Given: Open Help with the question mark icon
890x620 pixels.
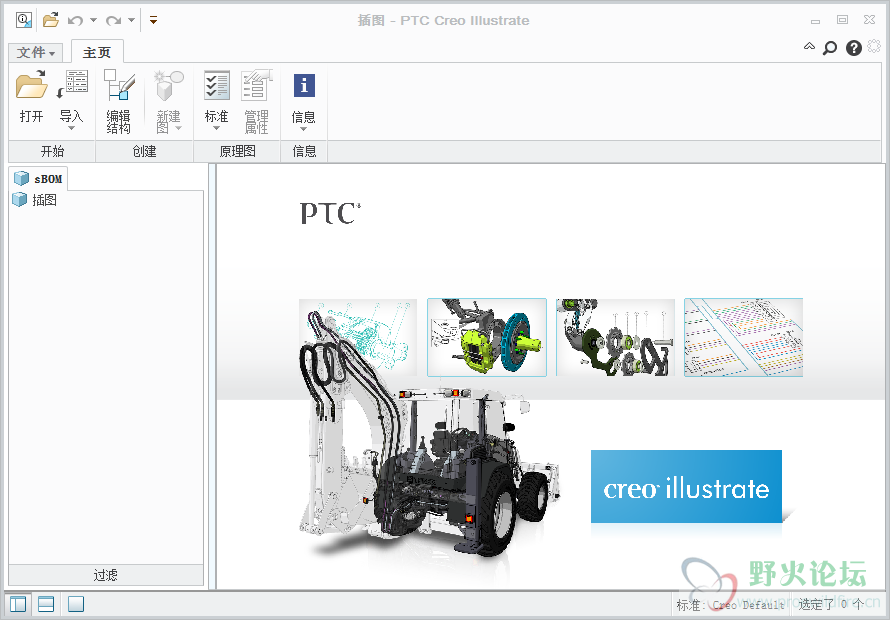Looking at the screenshot, I should click(x=854, y=48).
